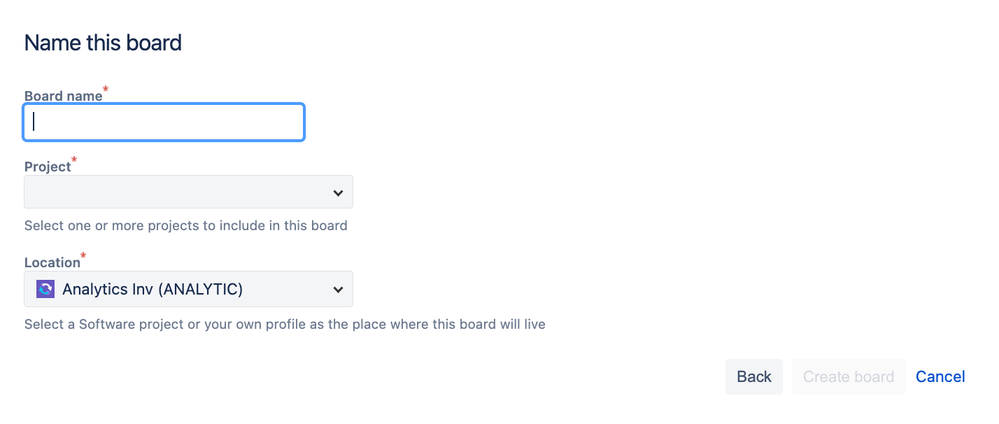The height and width of the screenshot is (424, 999).
Task: Click the 'Name this board' heading
Action: (x=103, y=43)
